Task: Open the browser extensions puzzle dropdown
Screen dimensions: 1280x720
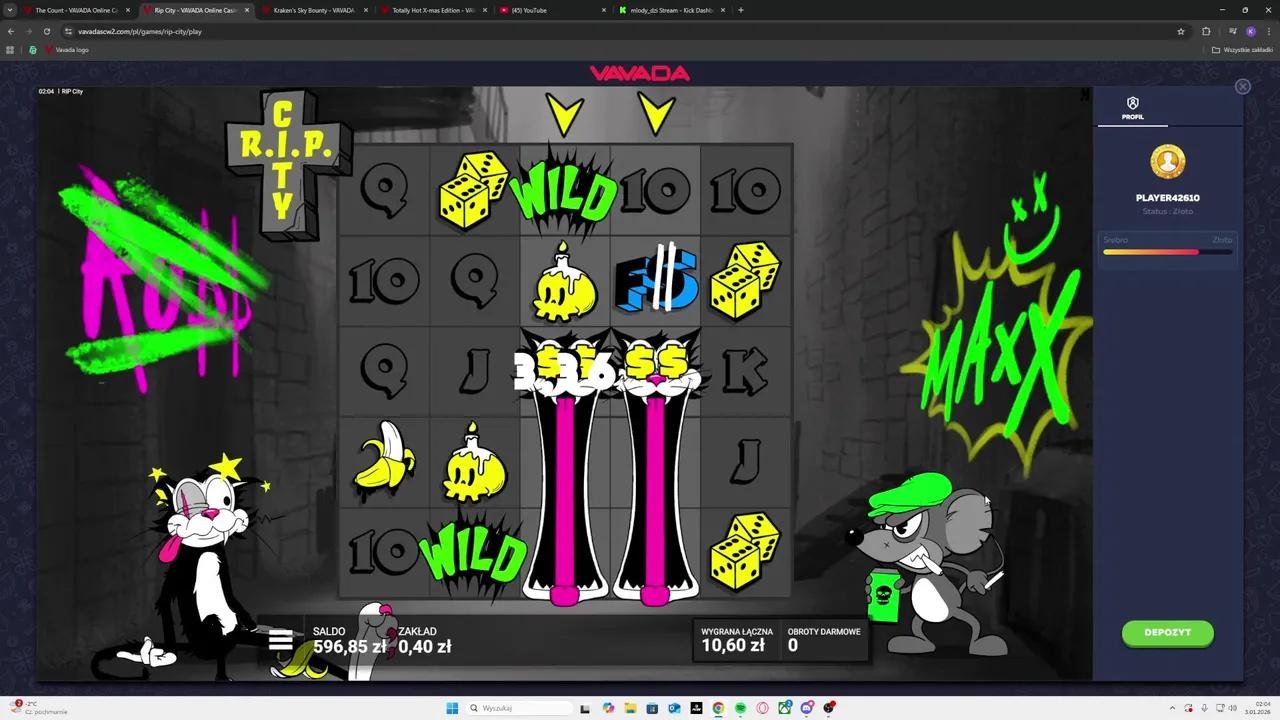Action: pyautogui.click(x=1206, y=31)
